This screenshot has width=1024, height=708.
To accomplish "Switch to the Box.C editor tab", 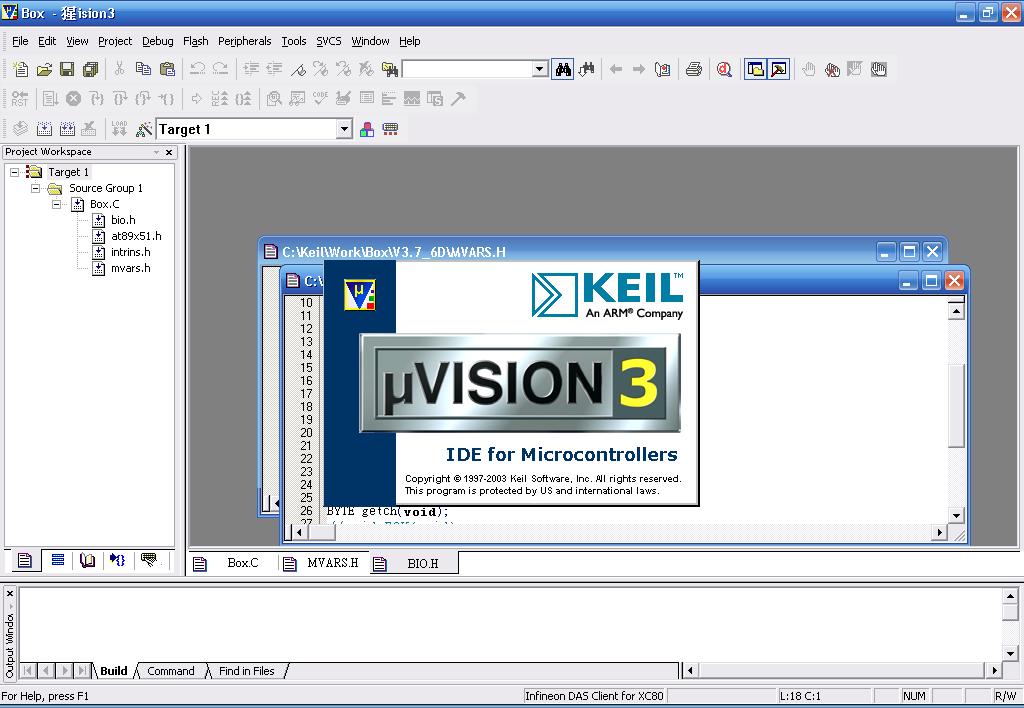I will click(x=234, y=563).
